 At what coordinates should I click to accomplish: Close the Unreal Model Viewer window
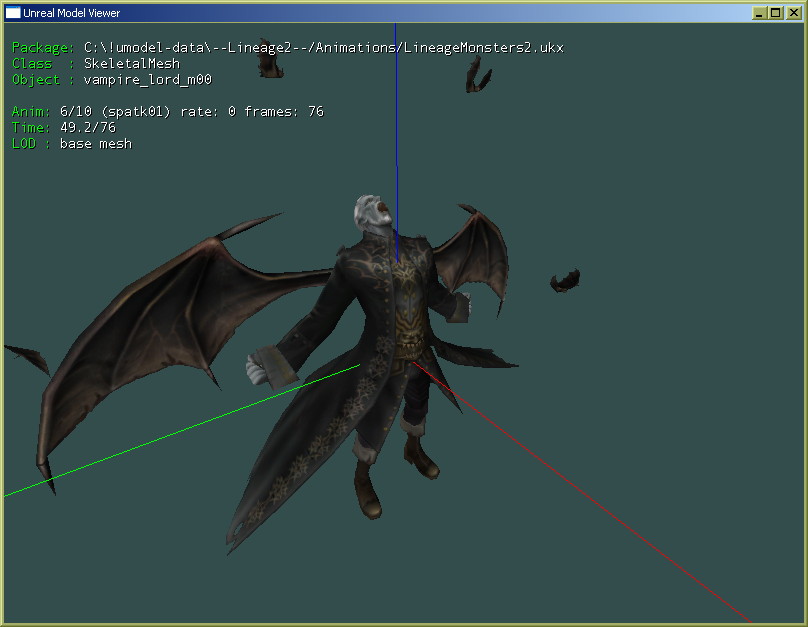(793, 13)
